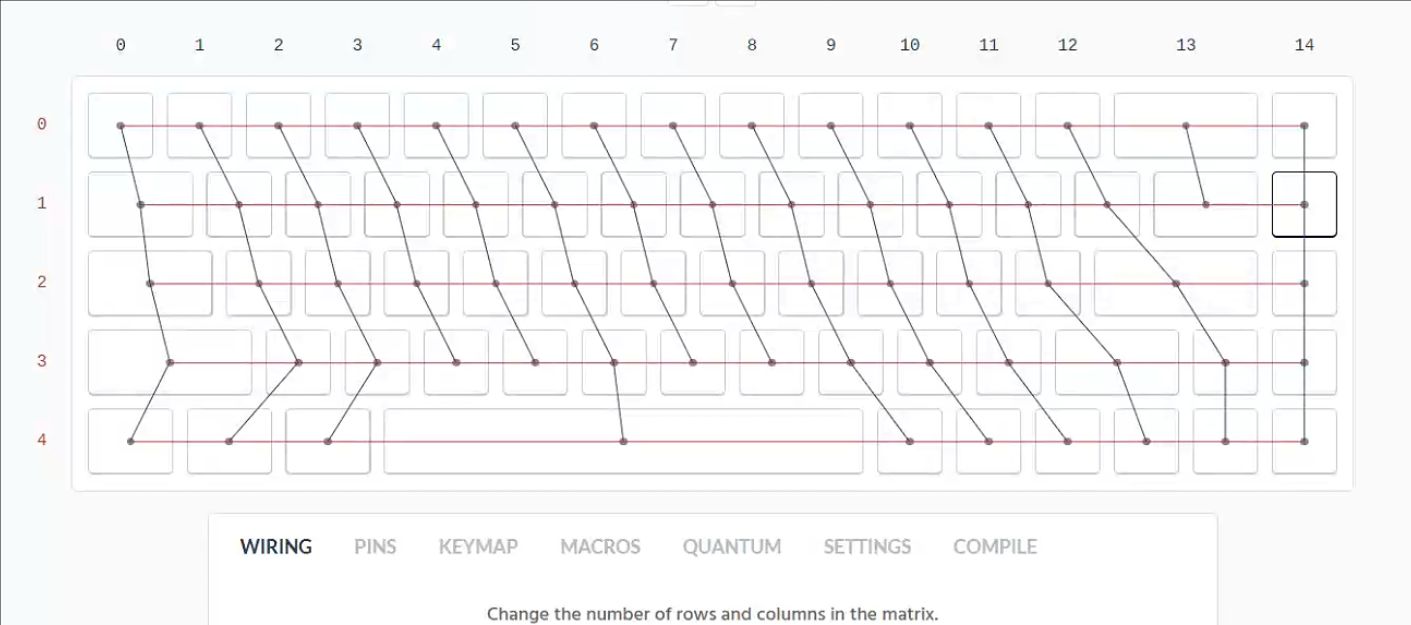
Task: Select the rightmost key in row 2
Action: [x=1304, y=283]
